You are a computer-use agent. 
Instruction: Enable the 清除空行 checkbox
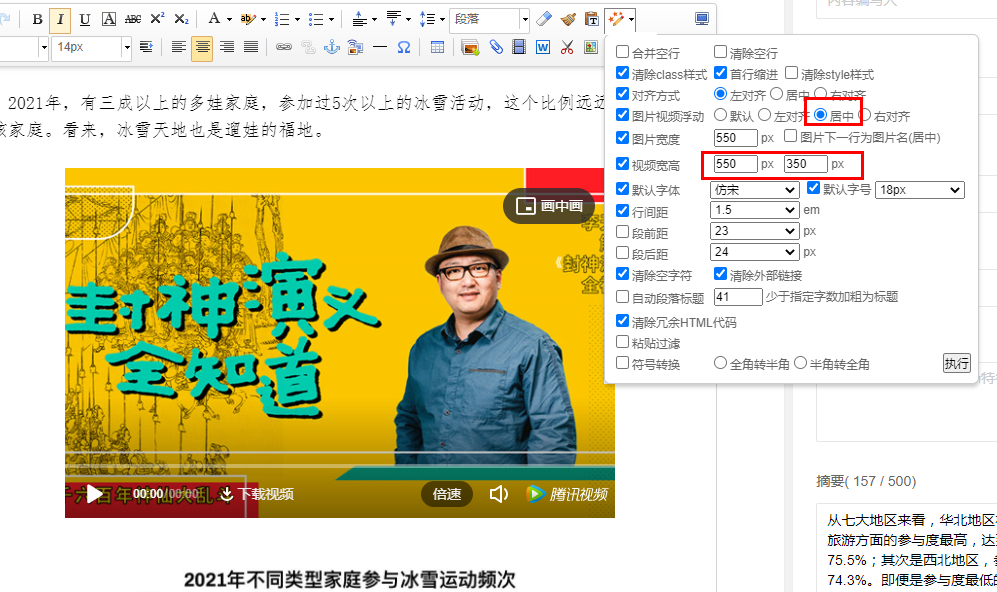(720, 52)
